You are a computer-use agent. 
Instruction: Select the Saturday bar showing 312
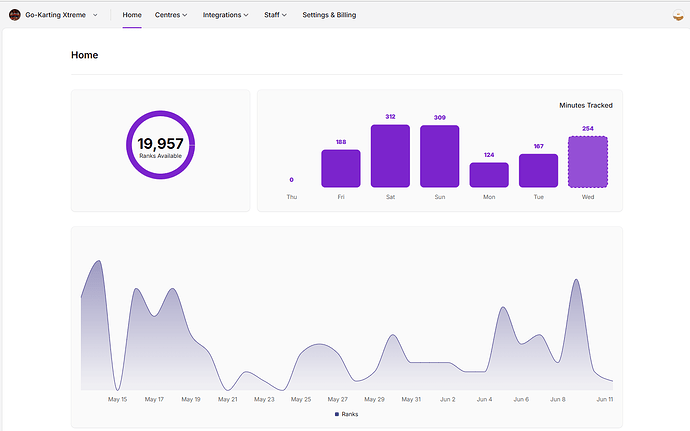(x=390, y=156)
